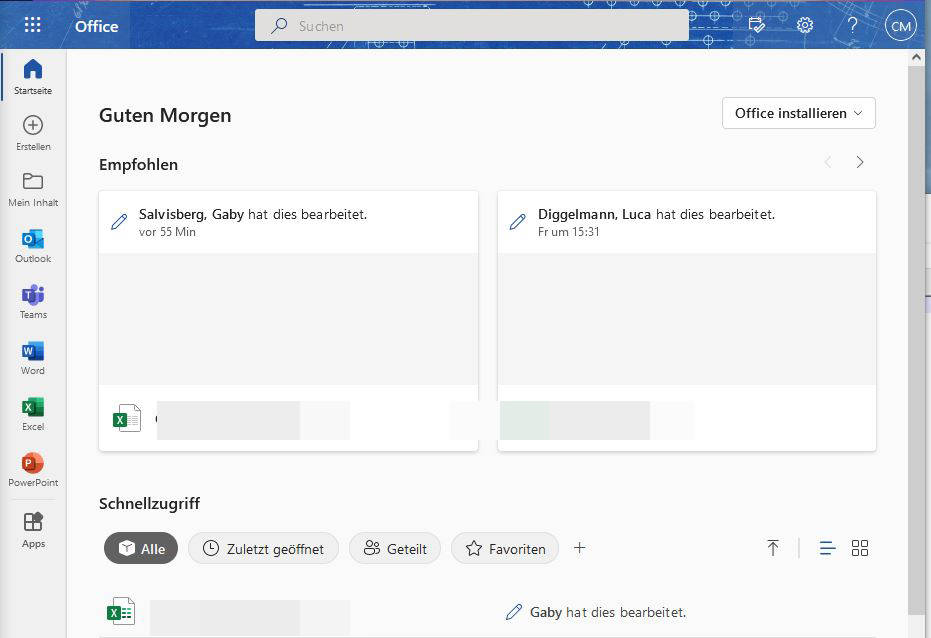Open settings gear in header

point(805,25)
